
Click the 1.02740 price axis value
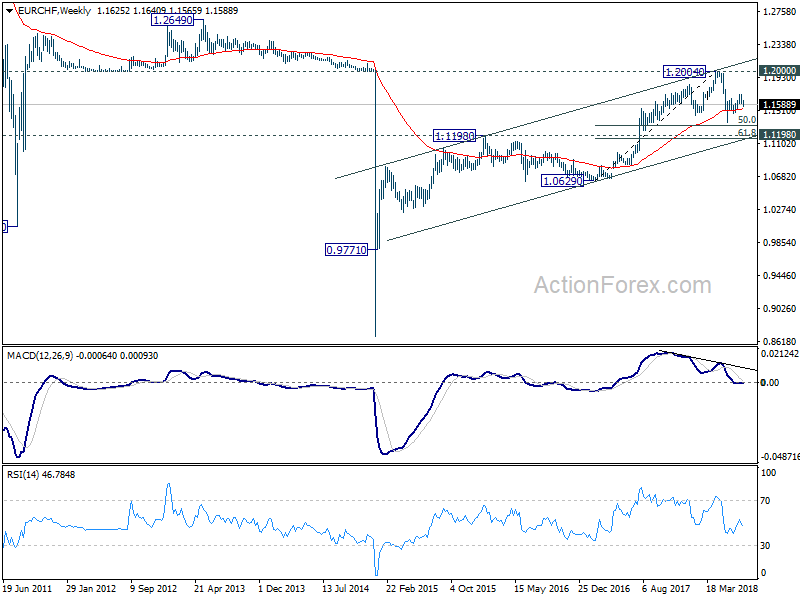coord(779,210)
